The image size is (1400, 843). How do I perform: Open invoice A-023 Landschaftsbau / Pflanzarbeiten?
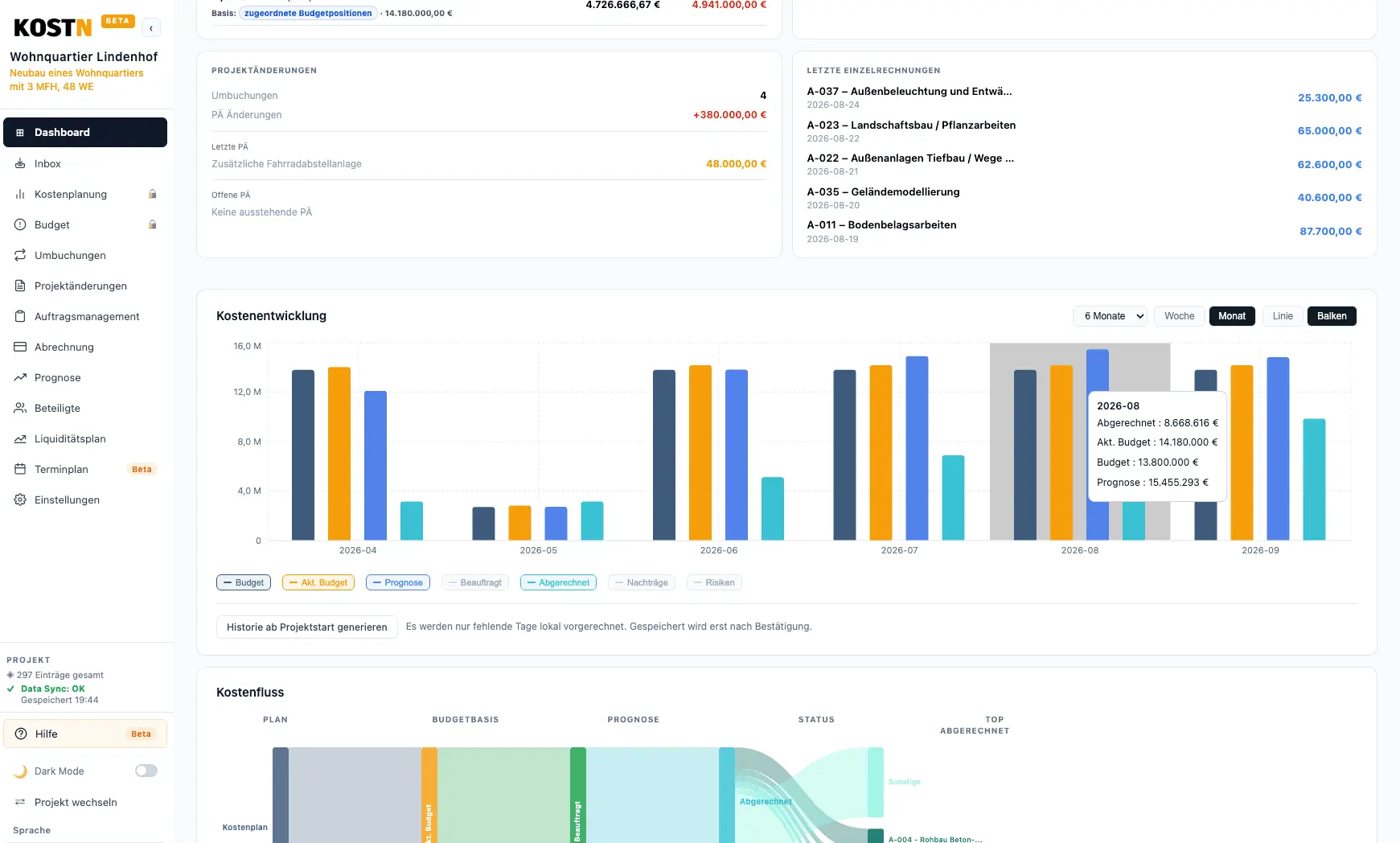point(1084,131)
